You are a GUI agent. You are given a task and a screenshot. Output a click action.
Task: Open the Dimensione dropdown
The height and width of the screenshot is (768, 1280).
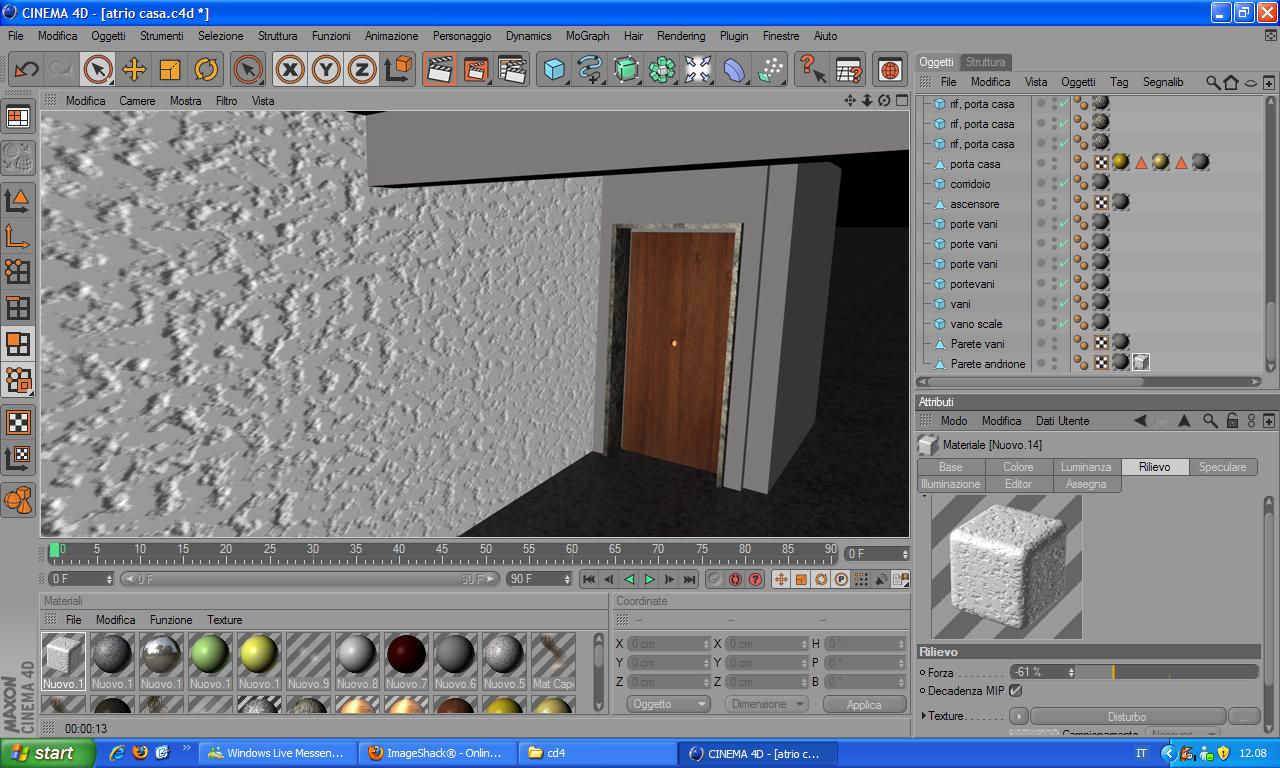pos(766,704)
